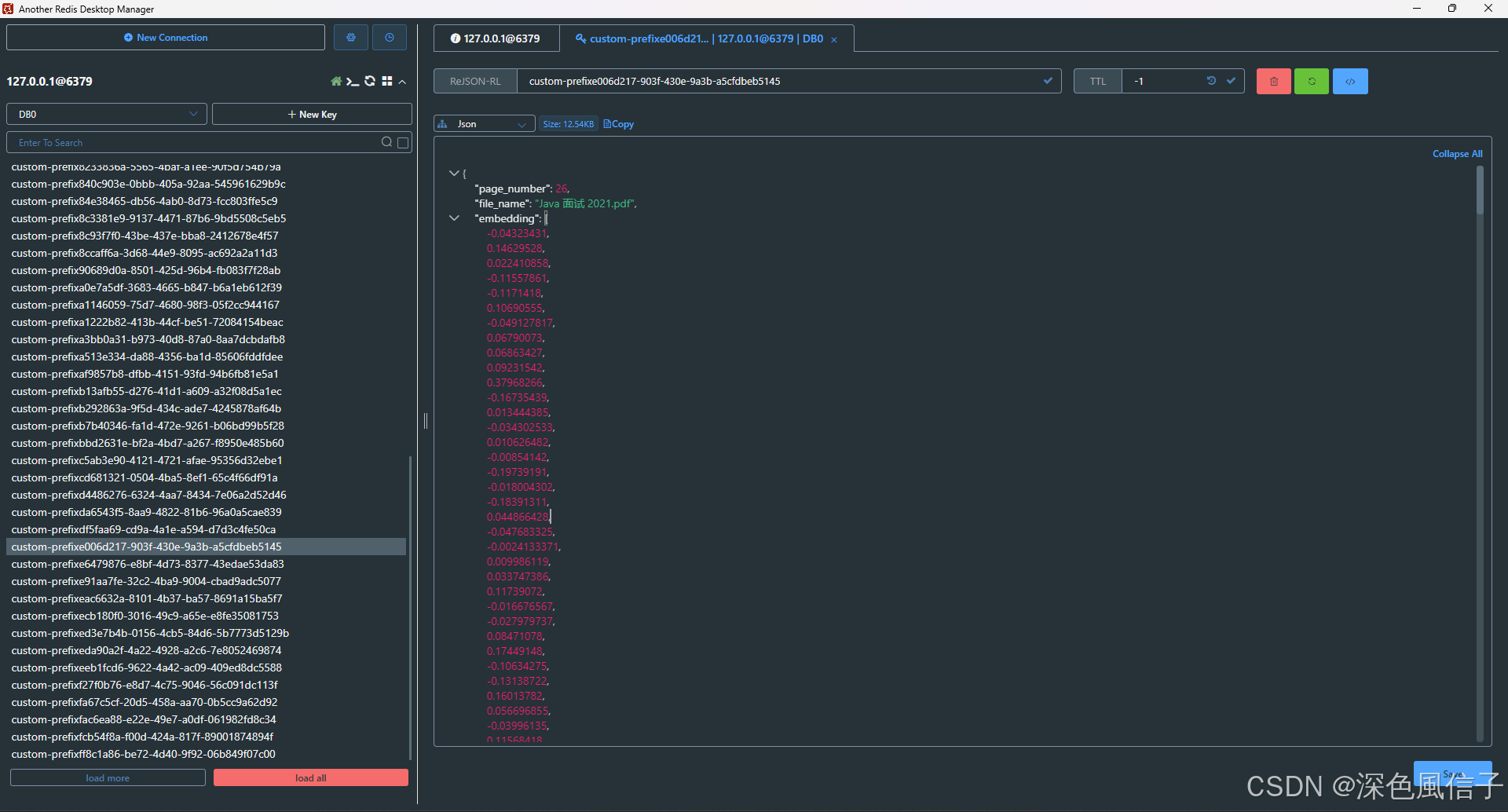Collapse the root JSON object
Image resolution: width=1508 pixels, height=812 pixels.
[454, 173]
